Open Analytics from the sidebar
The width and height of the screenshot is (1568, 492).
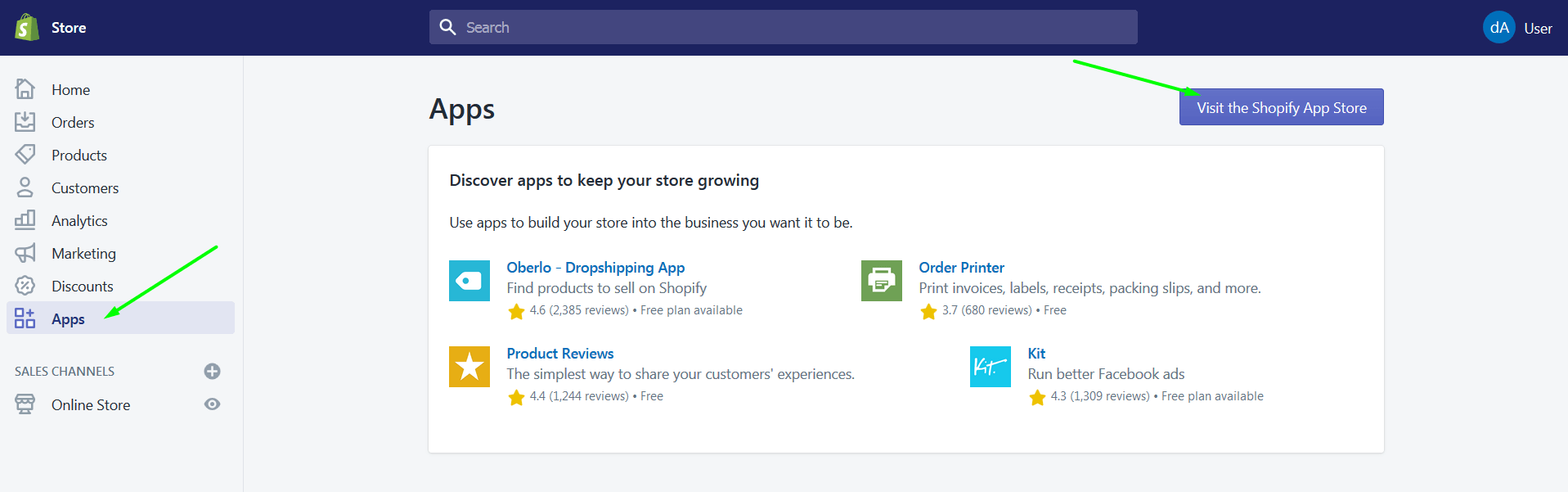79,221
